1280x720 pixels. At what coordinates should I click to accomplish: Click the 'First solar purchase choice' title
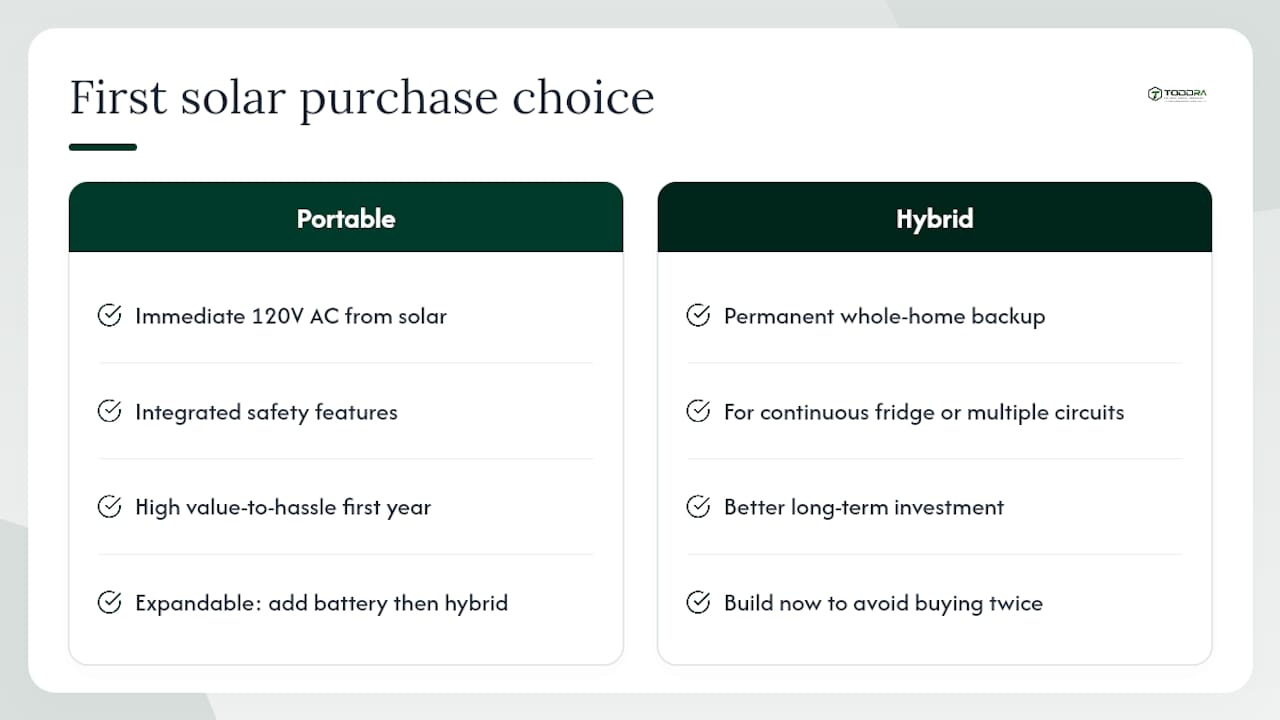(x=362, y=99)
